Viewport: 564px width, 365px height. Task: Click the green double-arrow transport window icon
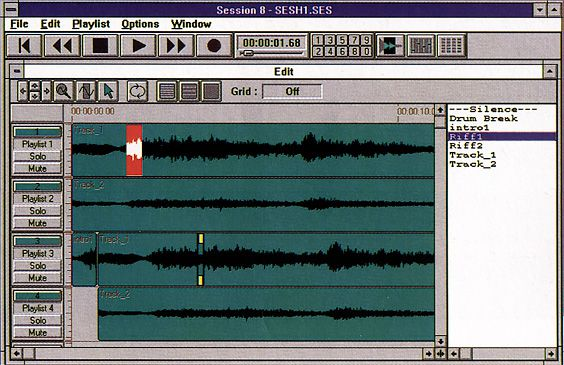(390, 46)
